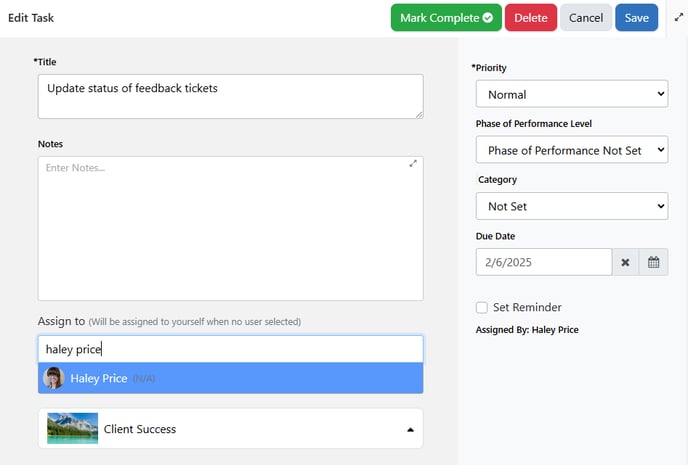Click Haley Price's avatar in the suggestion
This screenshot has height=465, width=688.
pos(54,378)
